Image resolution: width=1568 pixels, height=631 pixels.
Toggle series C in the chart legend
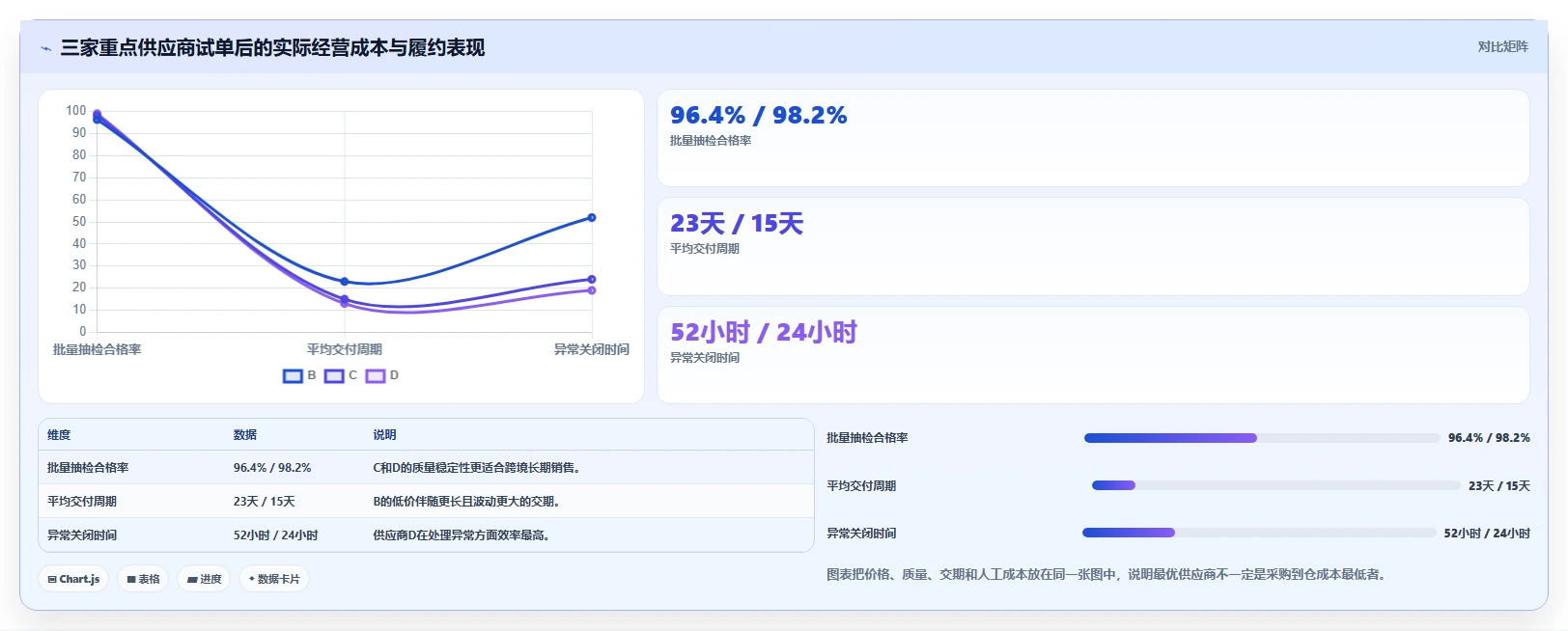[x=341, y=375]
